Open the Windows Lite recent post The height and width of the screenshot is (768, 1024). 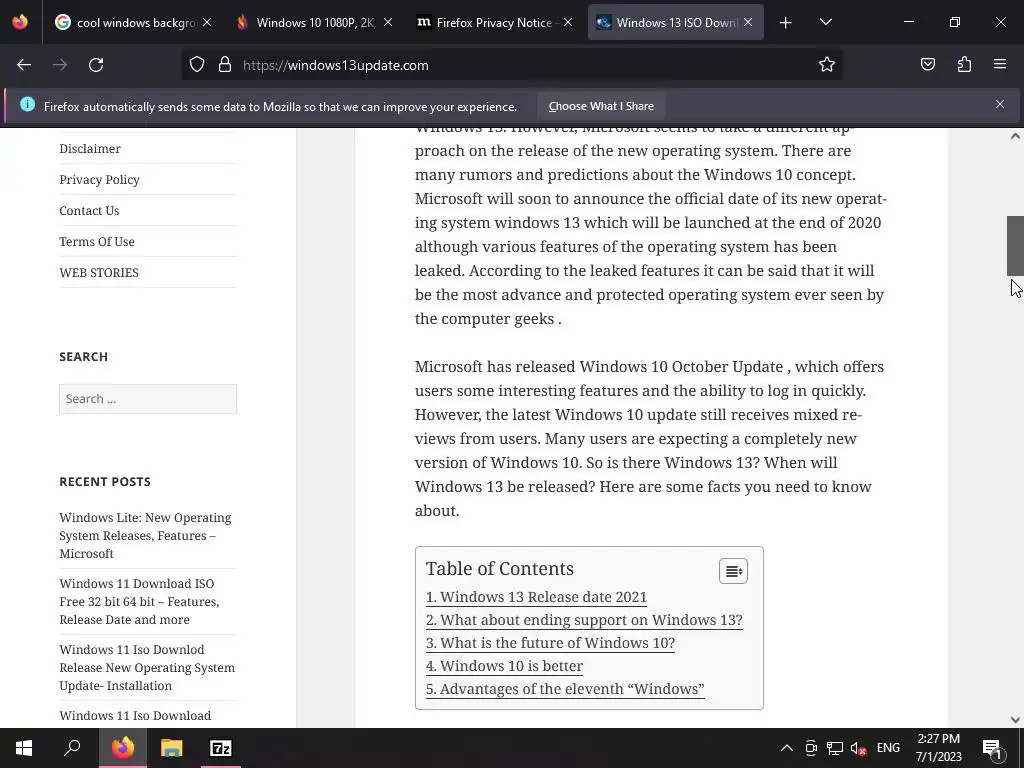click(145, 536)
